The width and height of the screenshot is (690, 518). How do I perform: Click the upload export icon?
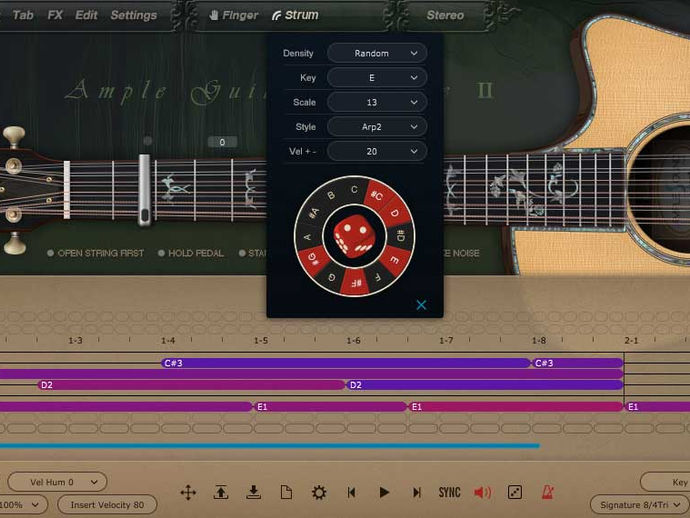click(x=220, y=492)
